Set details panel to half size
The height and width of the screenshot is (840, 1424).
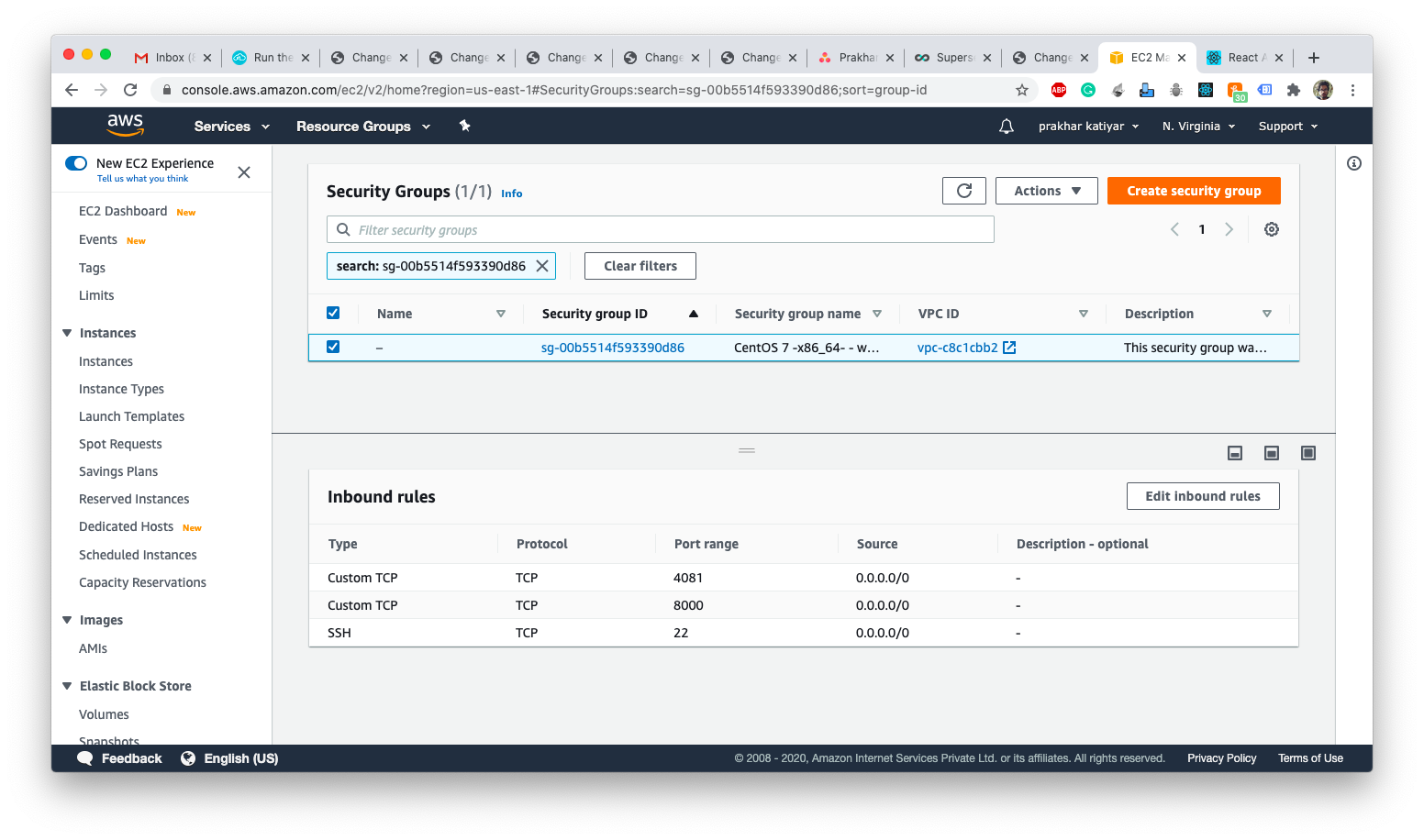pyautogui.click(x=1272, y=453)
